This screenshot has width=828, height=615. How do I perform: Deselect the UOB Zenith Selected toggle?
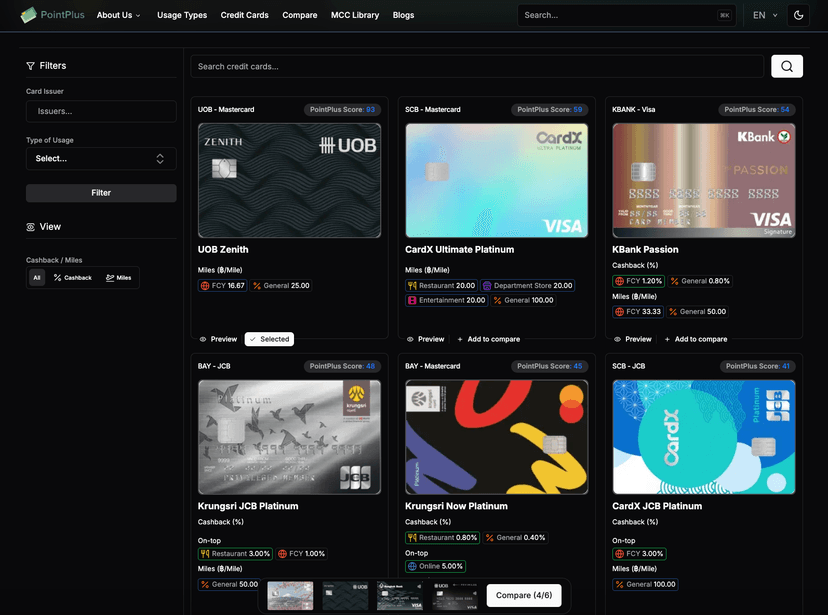pos(269,339)
